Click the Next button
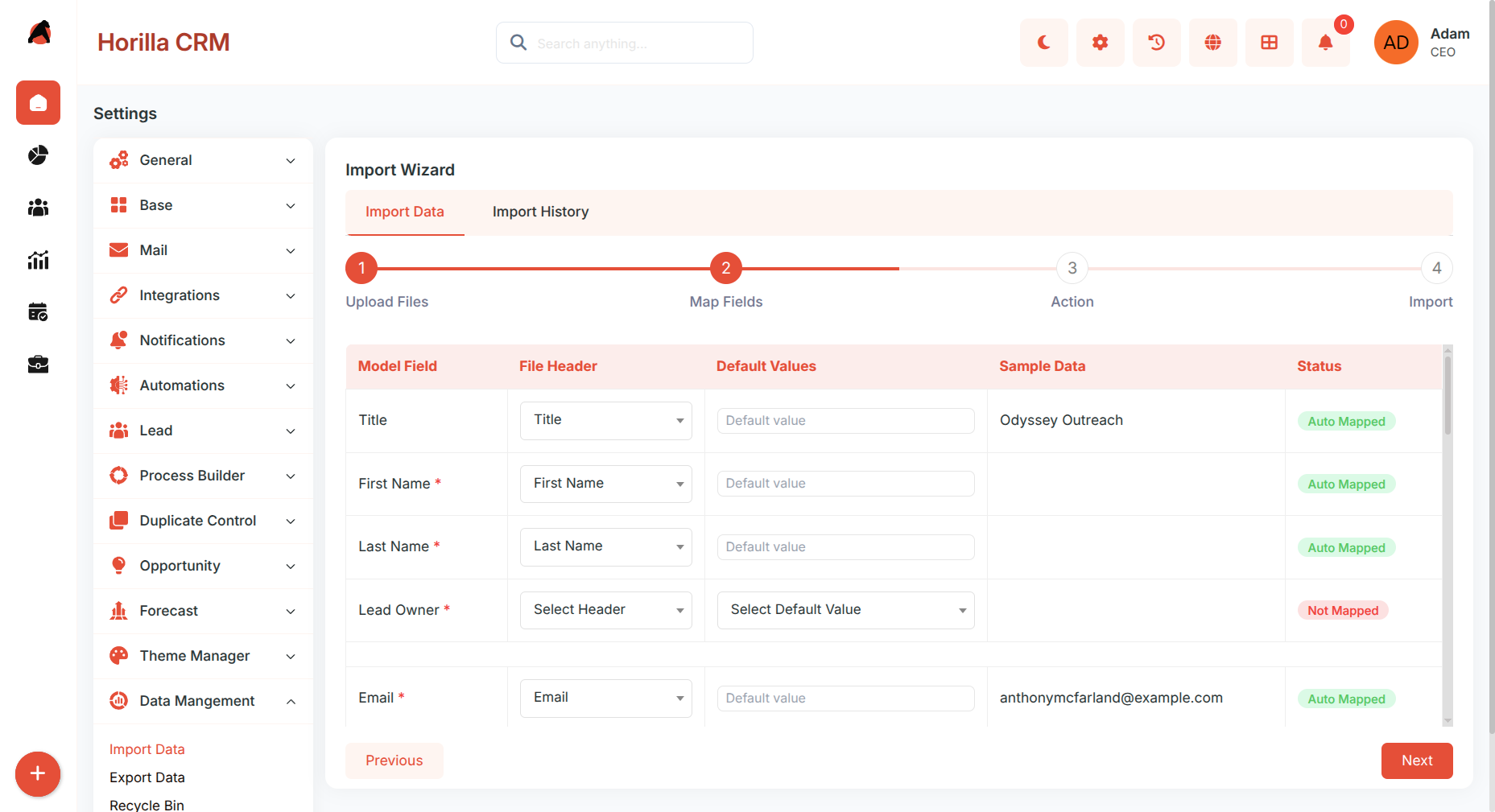 click(x=1417, y=760)
